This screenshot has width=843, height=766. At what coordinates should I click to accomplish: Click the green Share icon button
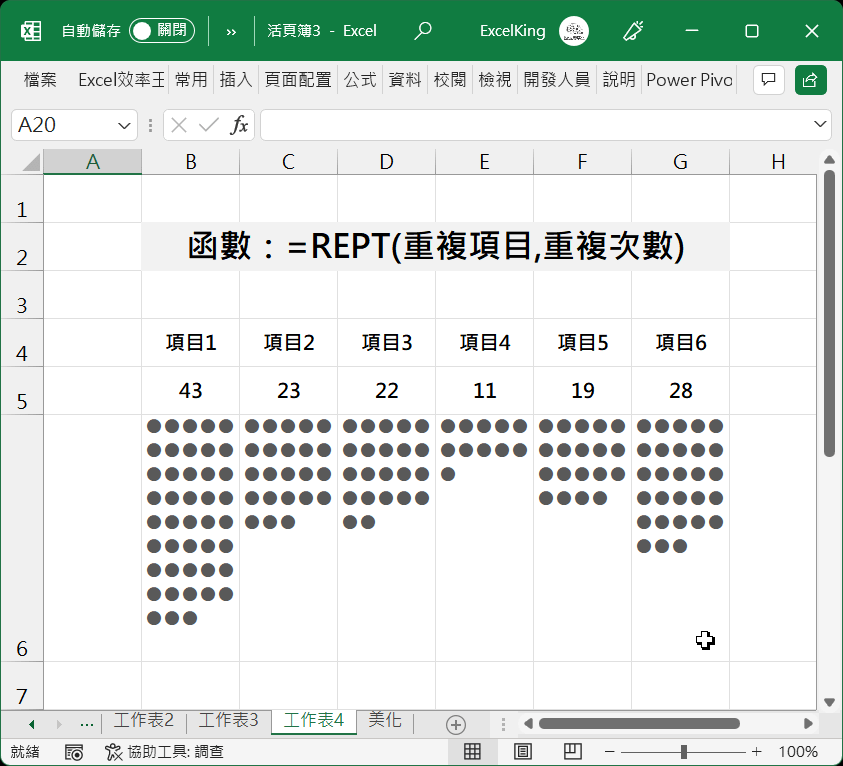tap(811, 80)
